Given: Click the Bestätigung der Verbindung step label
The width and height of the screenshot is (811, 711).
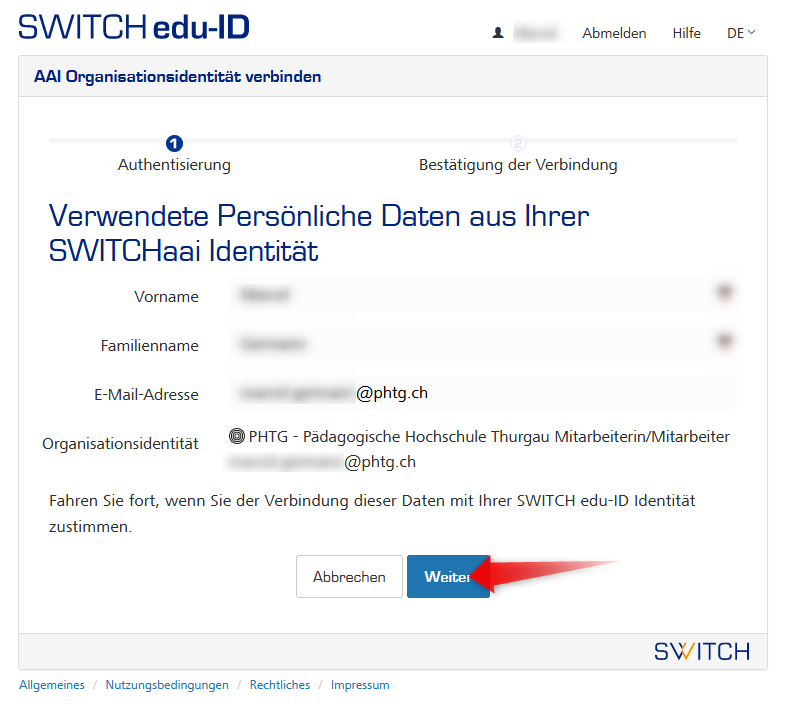Looking at the screenshot, I should click(x=518, y=165).
